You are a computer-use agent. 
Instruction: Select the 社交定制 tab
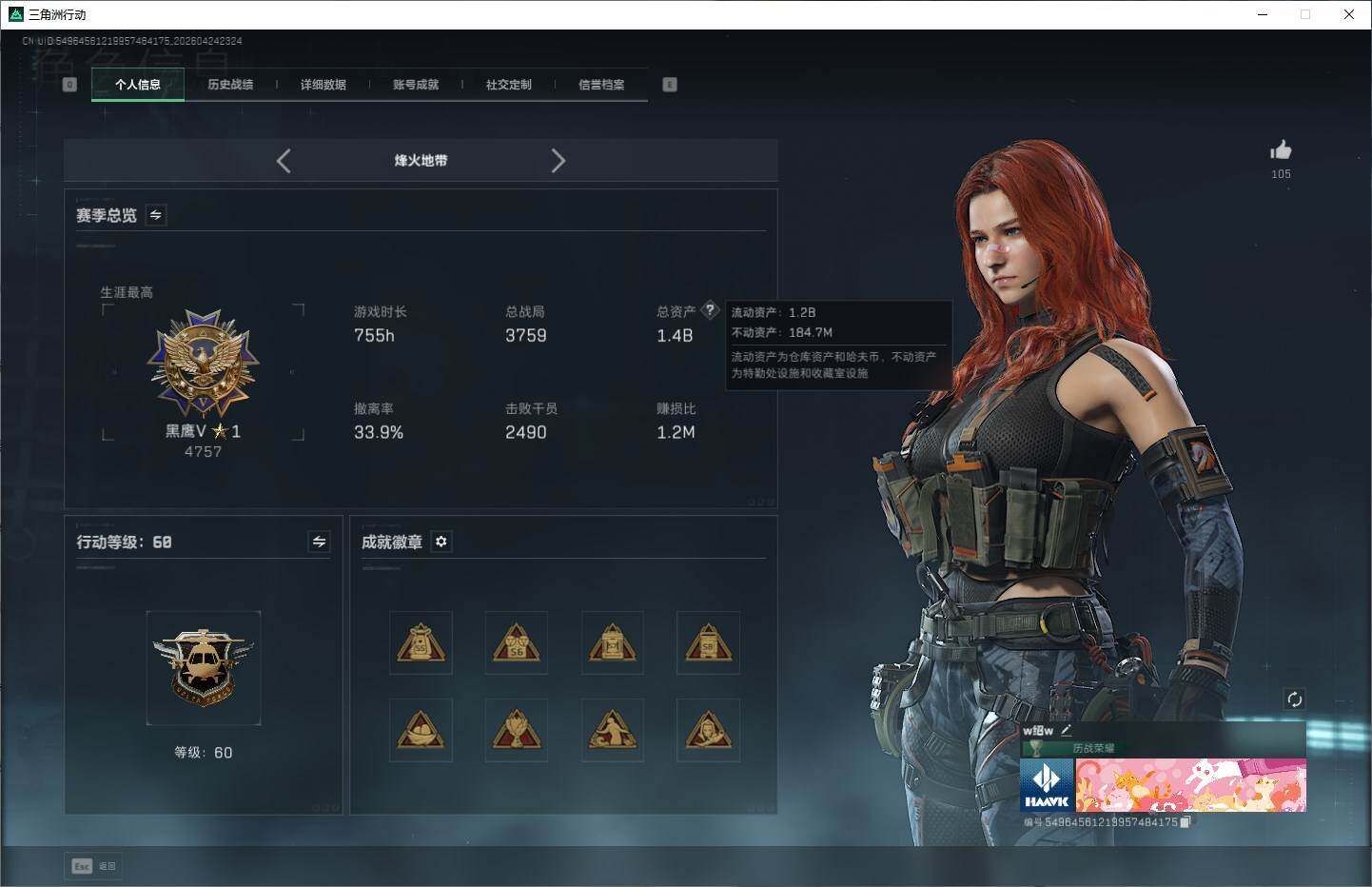pos(509,85)
